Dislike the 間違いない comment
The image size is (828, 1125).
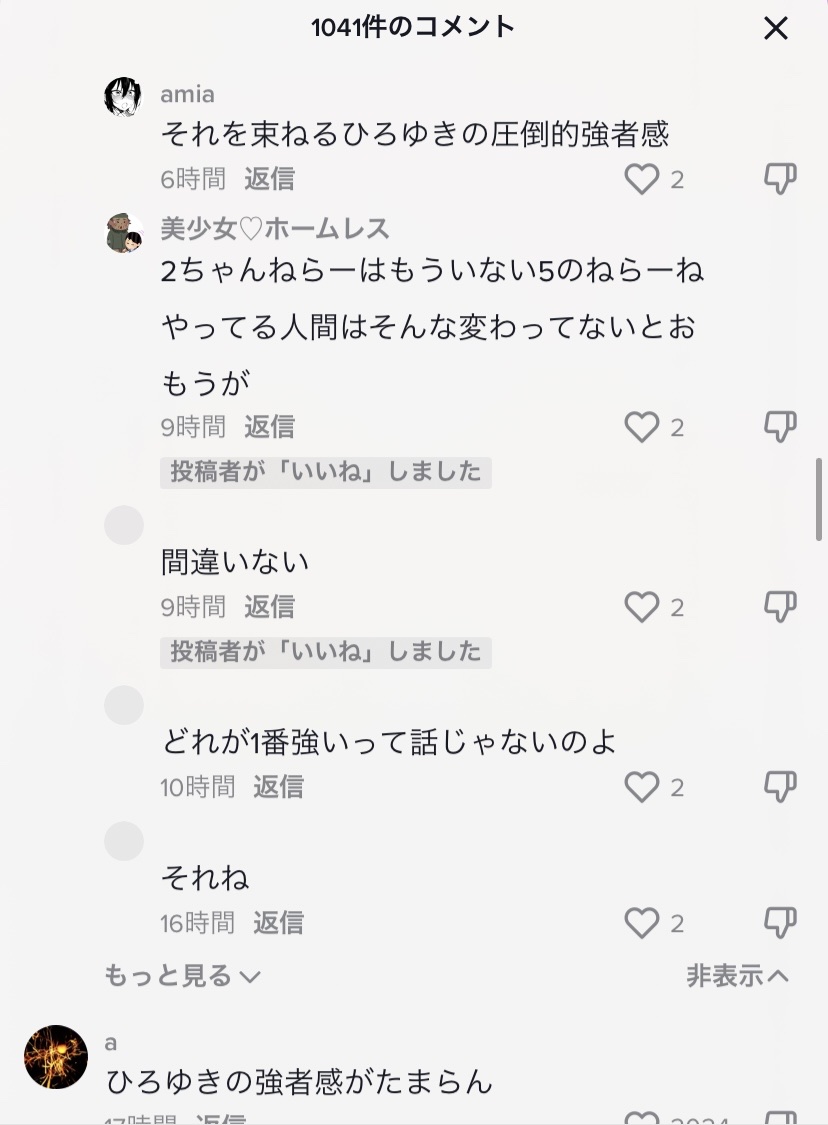pyautogui.click(x=780, y=607)
